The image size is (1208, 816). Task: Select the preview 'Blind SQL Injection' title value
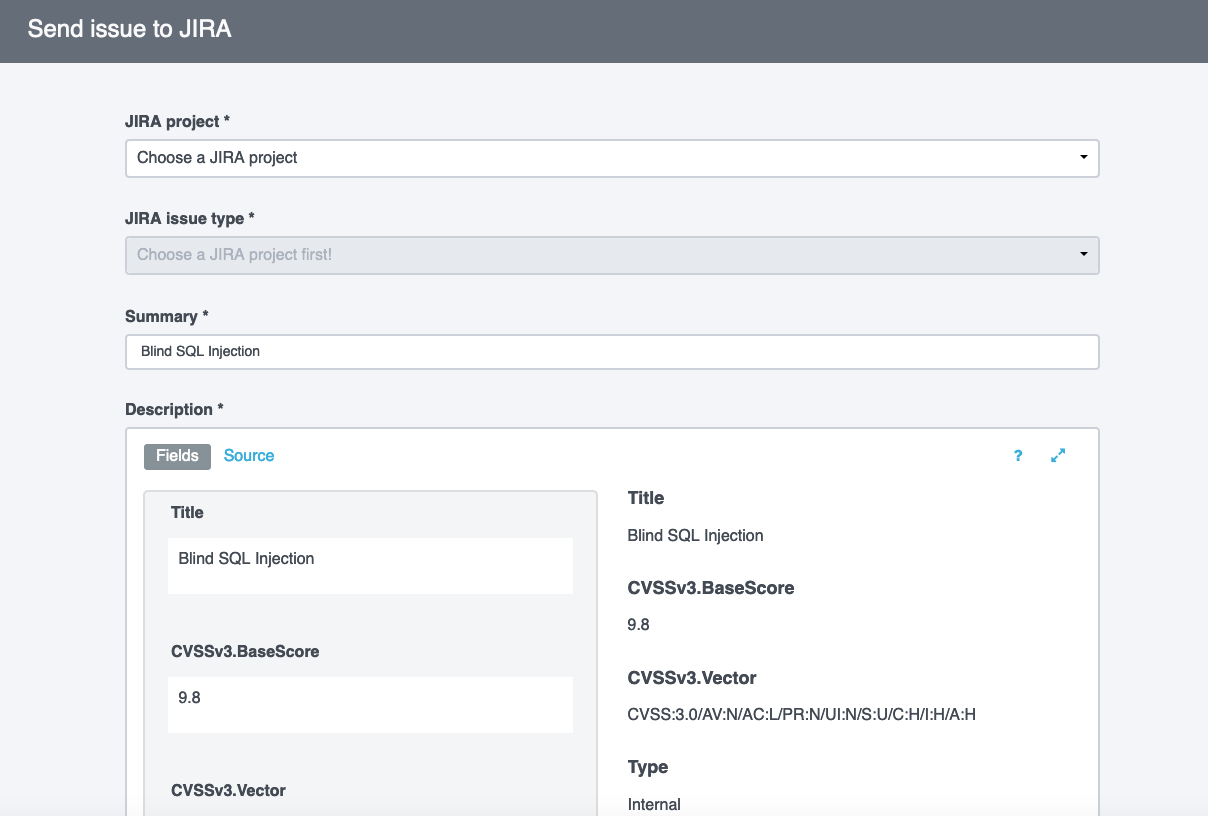coord(695,535)
